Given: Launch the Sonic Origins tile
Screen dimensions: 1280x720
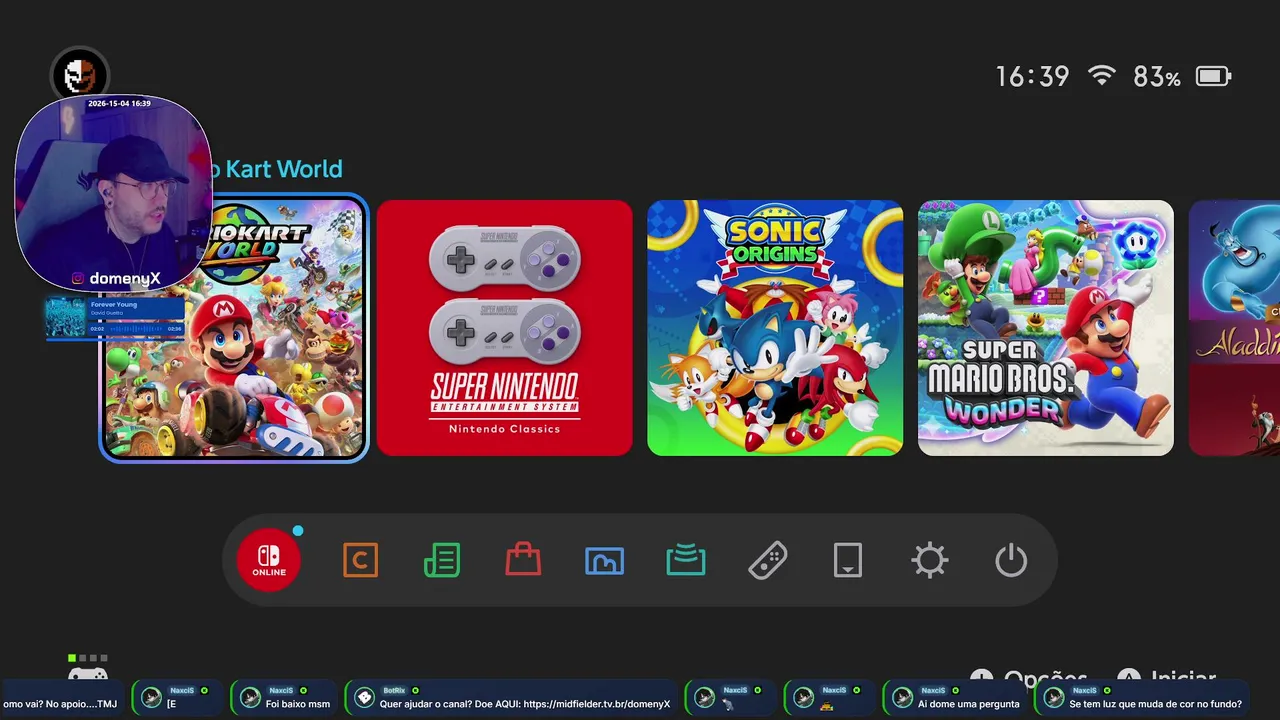Looking at the screenshot, I should click(775, 328).
